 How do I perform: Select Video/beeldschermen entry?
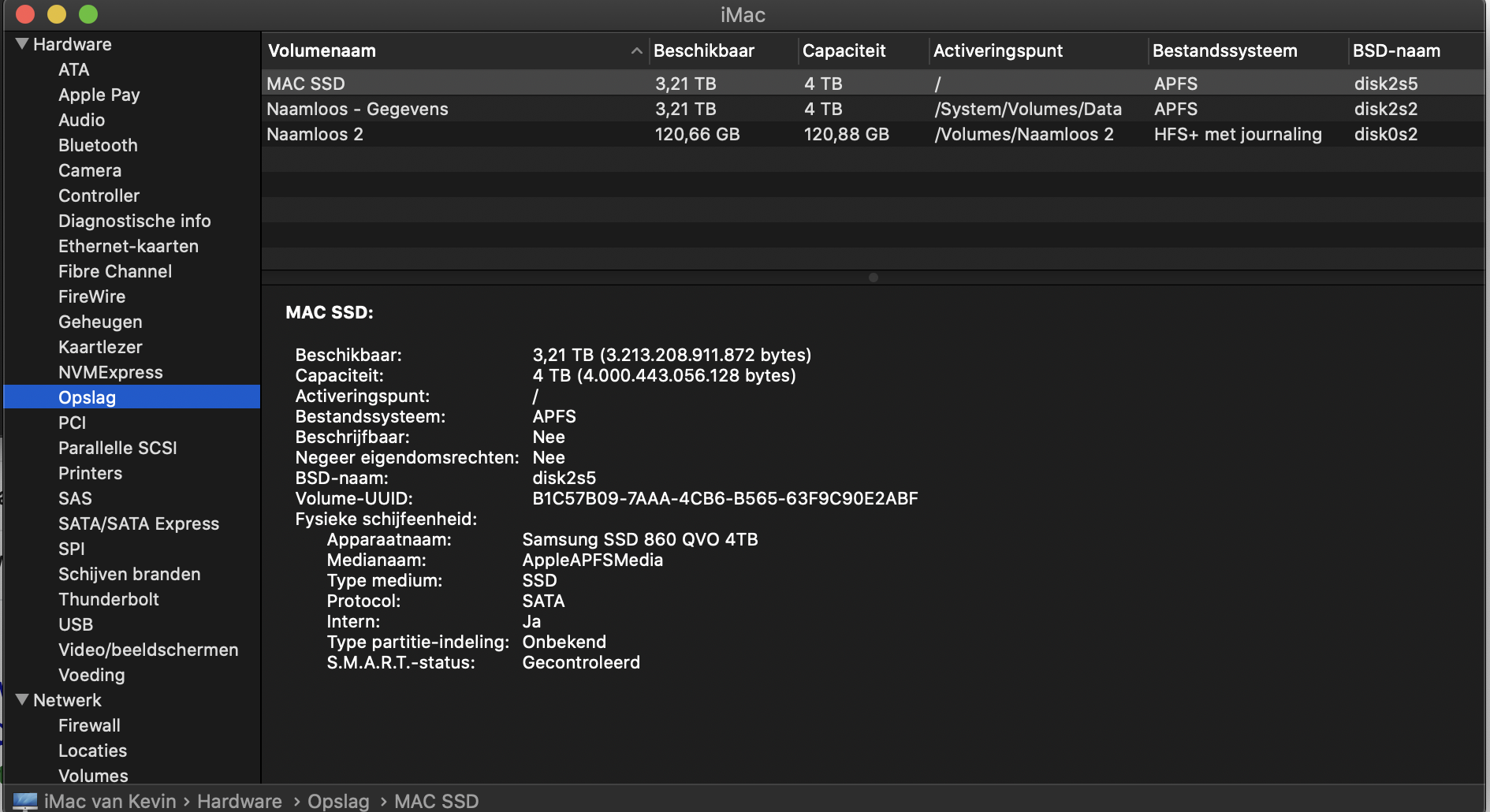(x=148, y=650)
